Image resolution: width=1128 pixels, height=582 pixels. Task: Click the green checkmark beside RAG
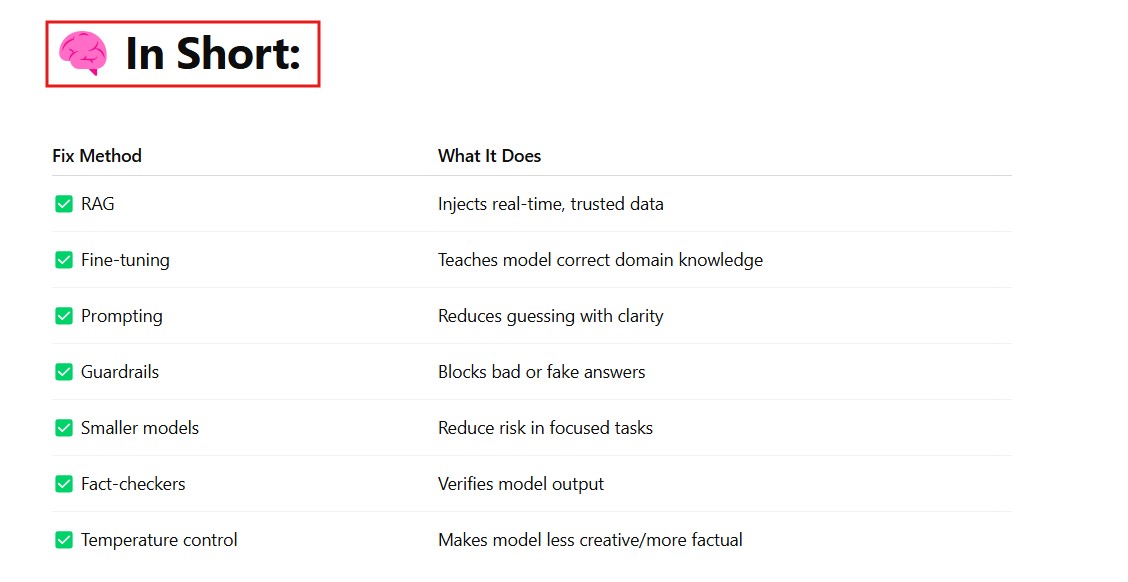64,204
